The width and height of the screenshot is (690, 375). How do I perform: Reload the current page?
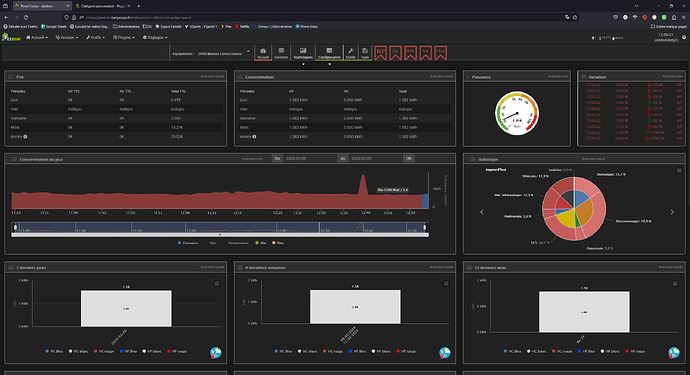26,17
